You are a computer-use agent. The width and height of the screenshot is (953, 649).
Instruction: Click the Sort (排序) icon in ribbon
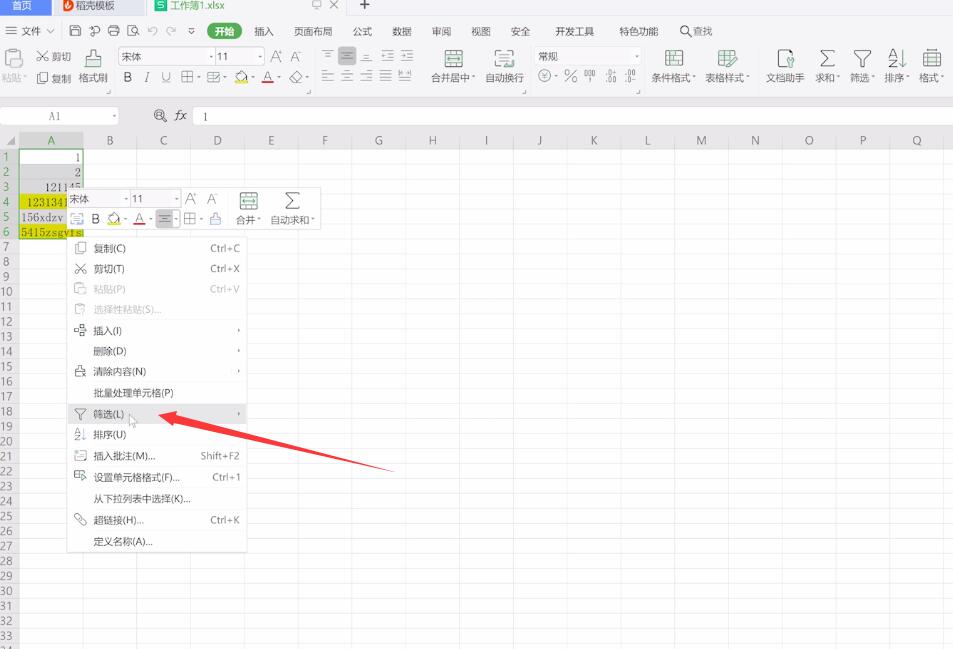tap(896, 58)
